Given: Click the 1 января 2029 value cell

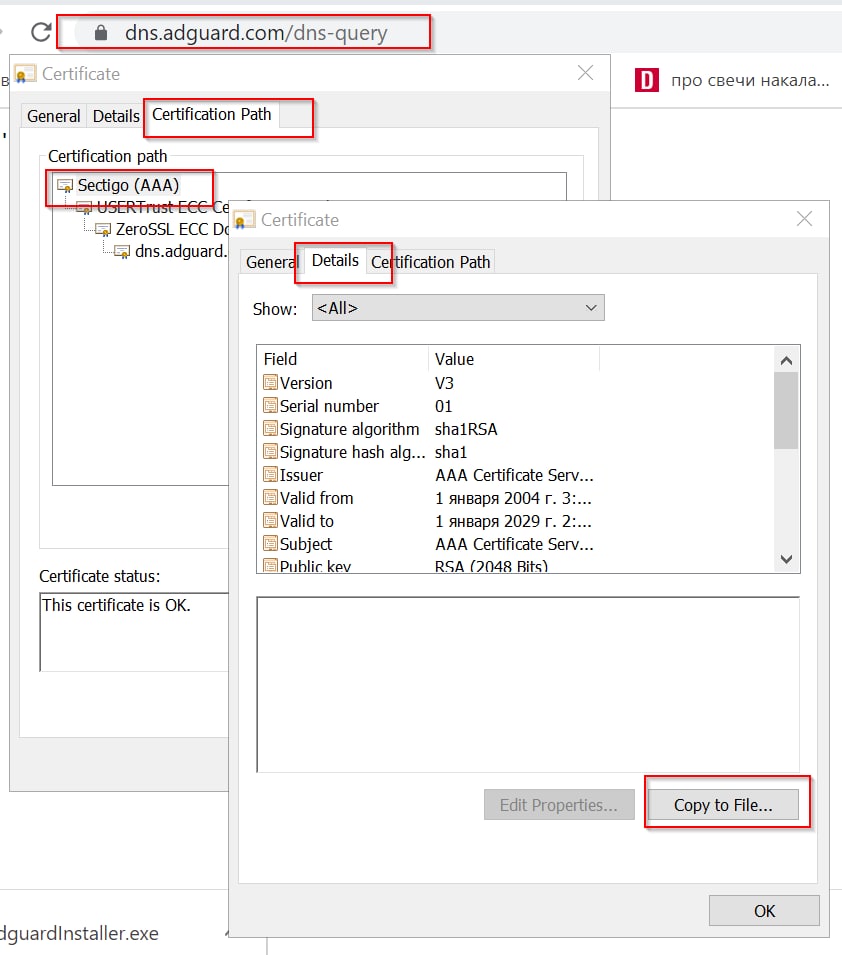Looking at the screenshot, I should tap(513, 521).
